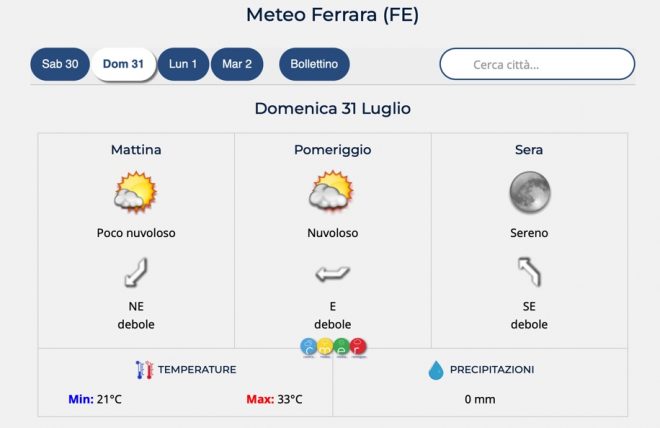Click the green circle logo icon
660x428 pixels.
click(x=341, y=347)
